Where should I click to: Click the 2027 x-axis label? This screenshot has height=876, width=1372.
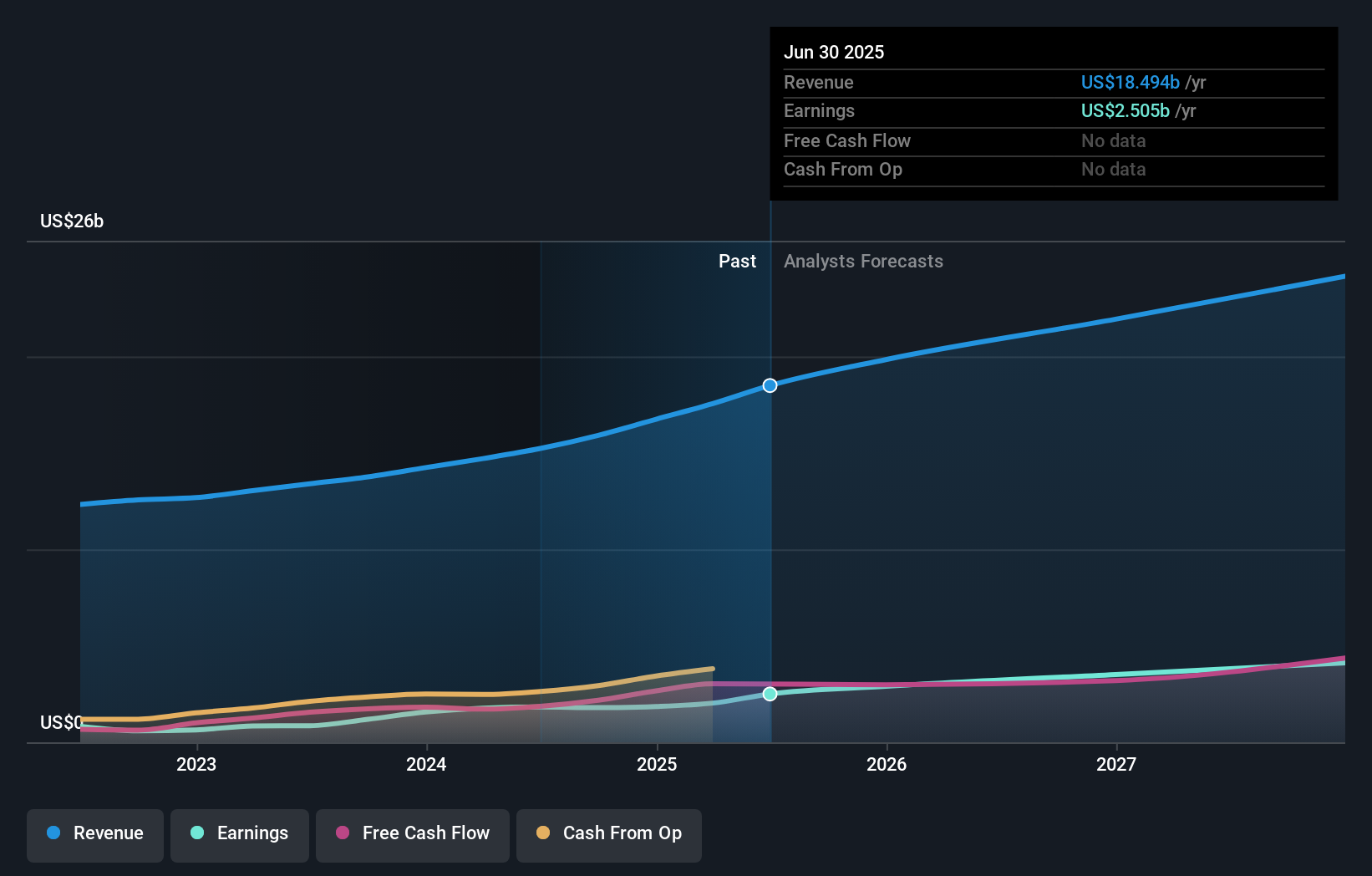point(1116,764)
